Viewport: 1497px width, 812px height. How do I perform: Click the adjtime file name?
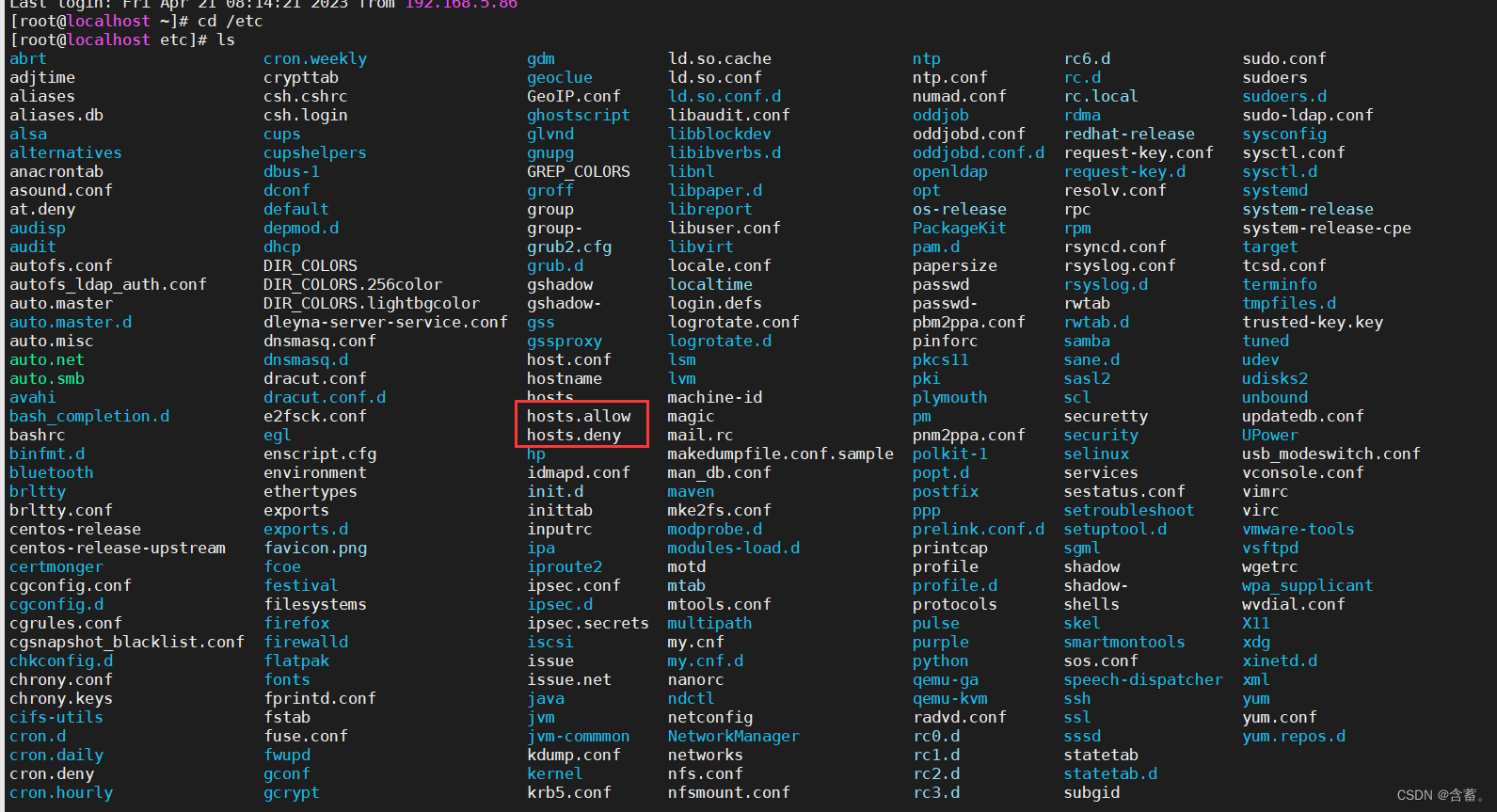(x=42, y=77)
